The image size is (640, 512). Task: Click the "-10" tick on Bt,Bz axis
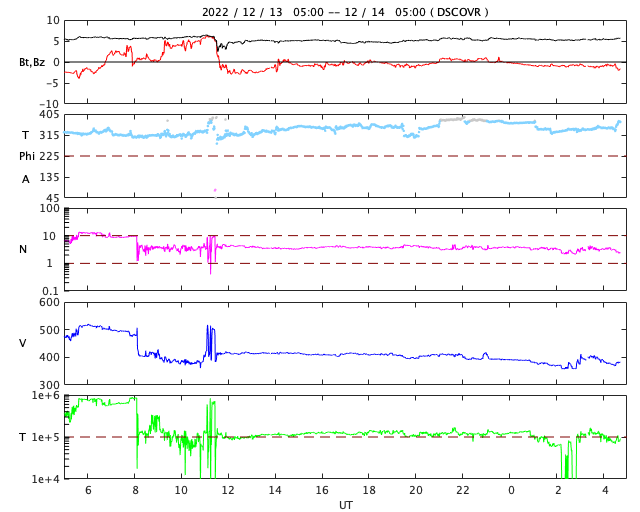(51, 104)
